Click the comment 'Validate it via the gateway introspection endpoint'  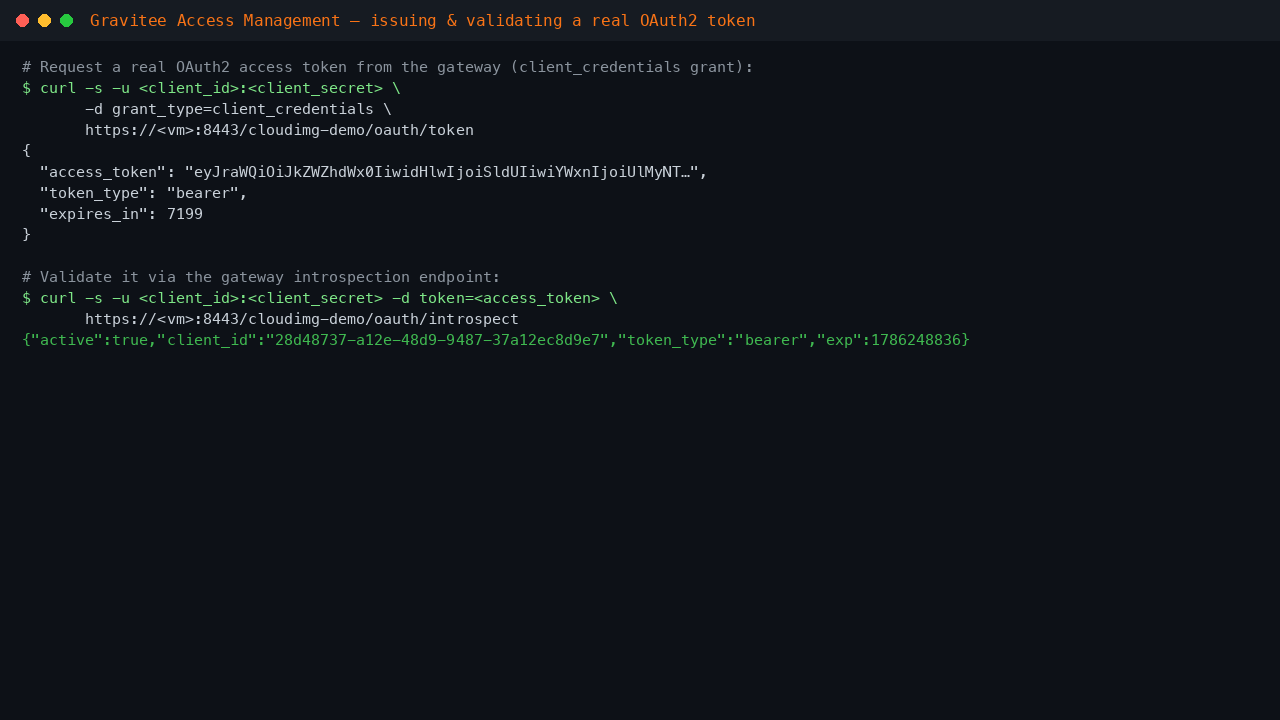tap(261, 277)
